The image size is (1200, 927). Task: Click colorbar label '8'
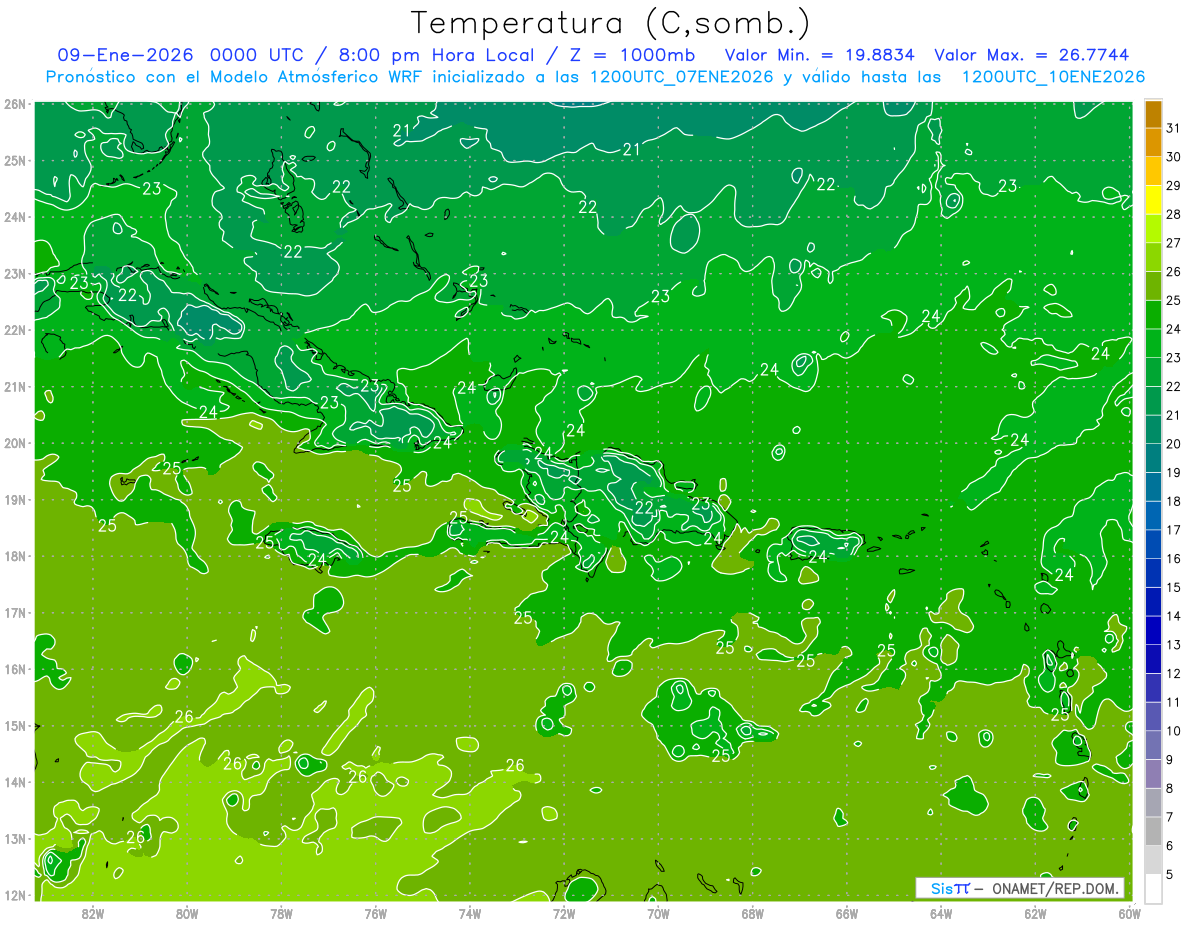coord(1170,788)
